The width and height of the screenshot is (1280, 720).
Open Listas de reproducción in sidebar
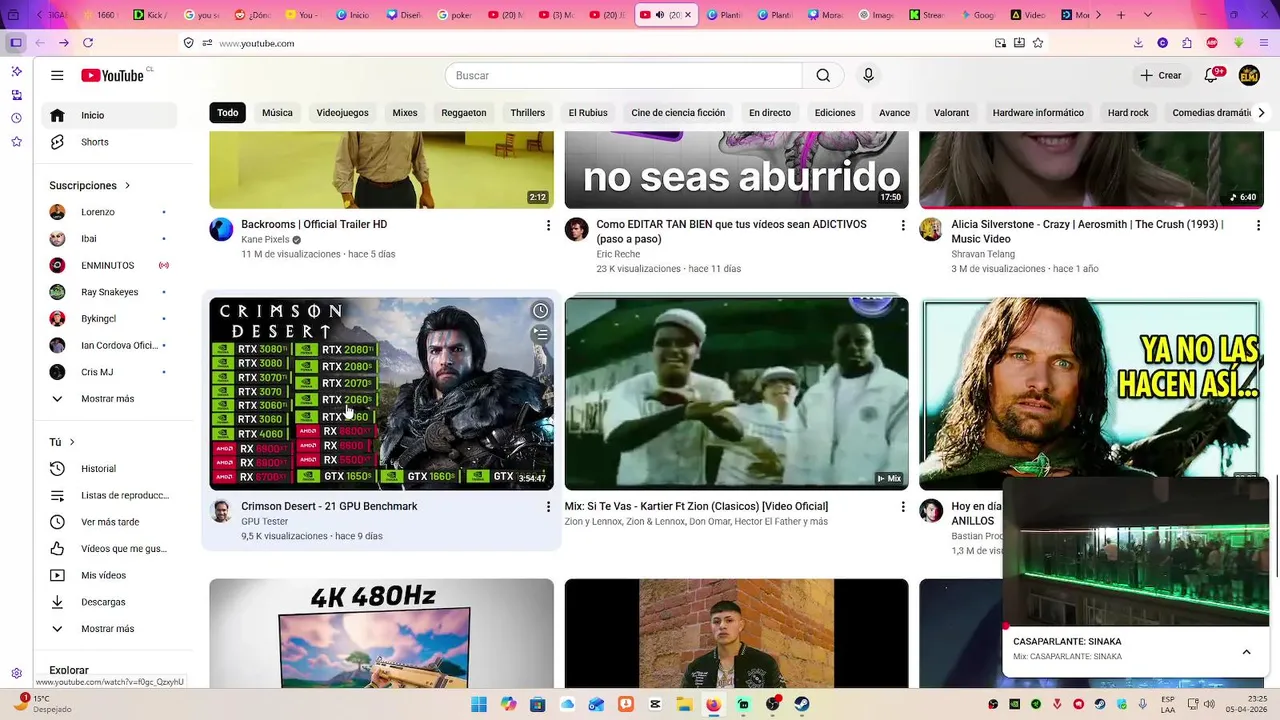109,495
